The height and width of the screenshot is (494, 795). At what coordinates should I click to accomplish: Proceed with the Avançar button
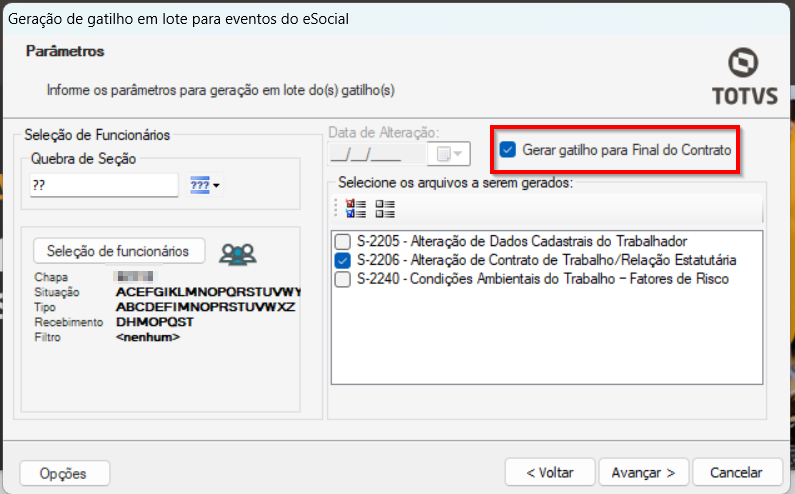coord(644,473)
